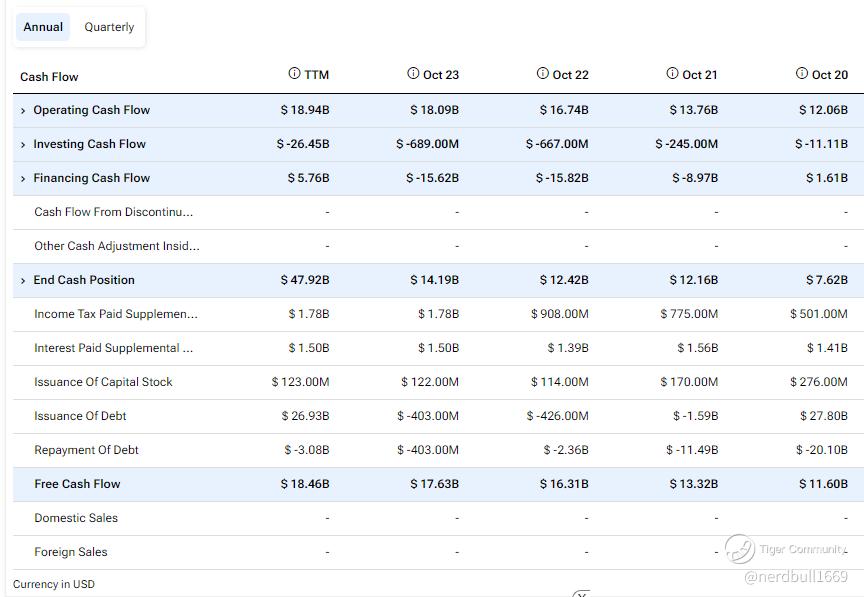
Task: Select the Repayment Of Debt row label
Action: pos(86,450)
